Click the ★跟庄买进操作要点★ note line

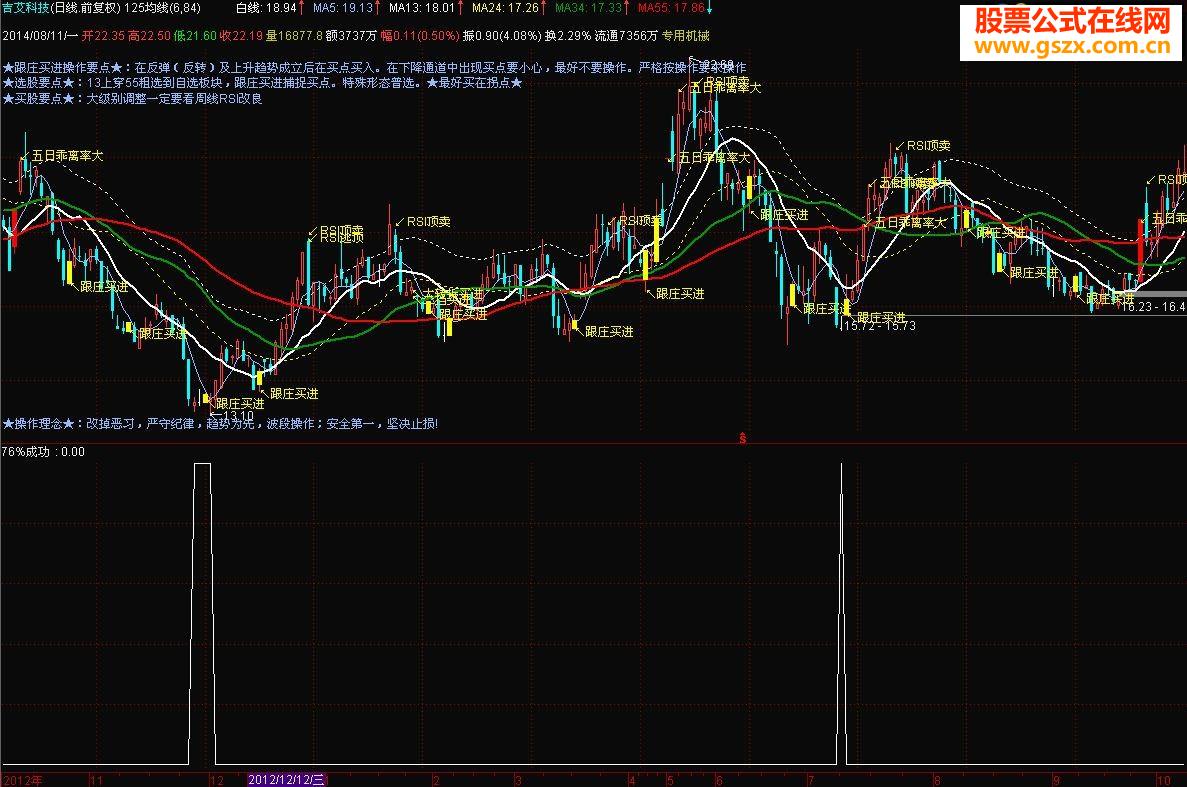374,67
